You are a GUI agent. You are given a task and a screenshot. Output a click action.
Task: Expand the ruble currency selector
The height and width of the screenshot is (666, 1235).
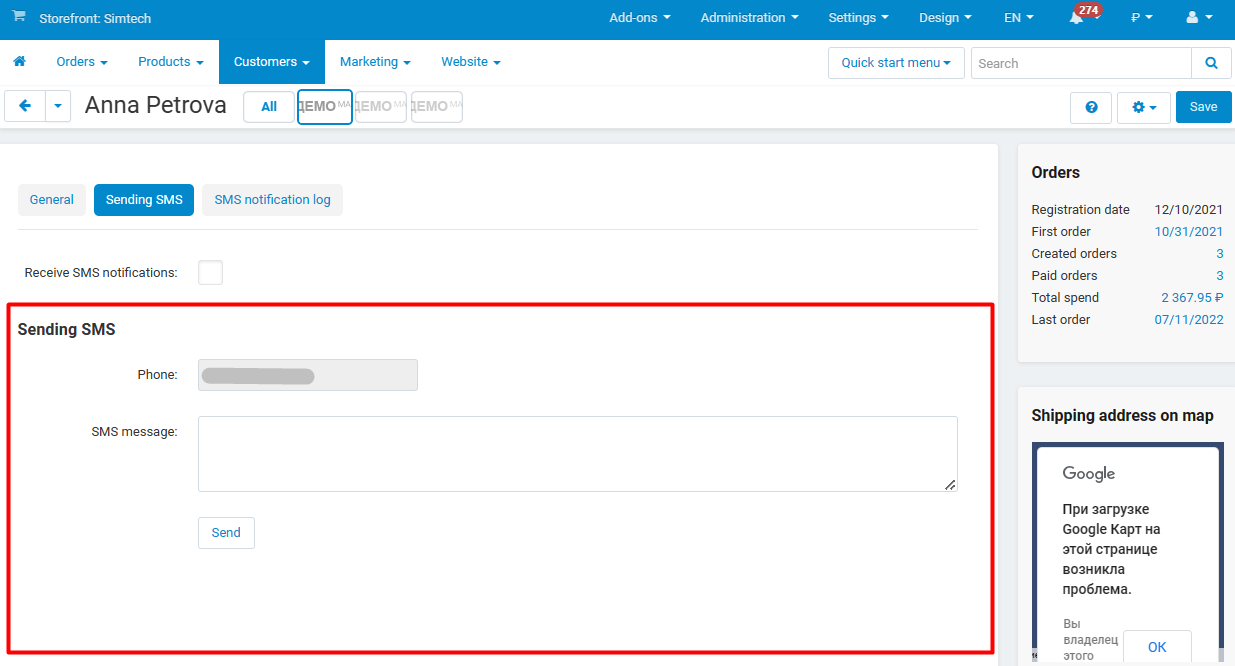click(1141, 18)
